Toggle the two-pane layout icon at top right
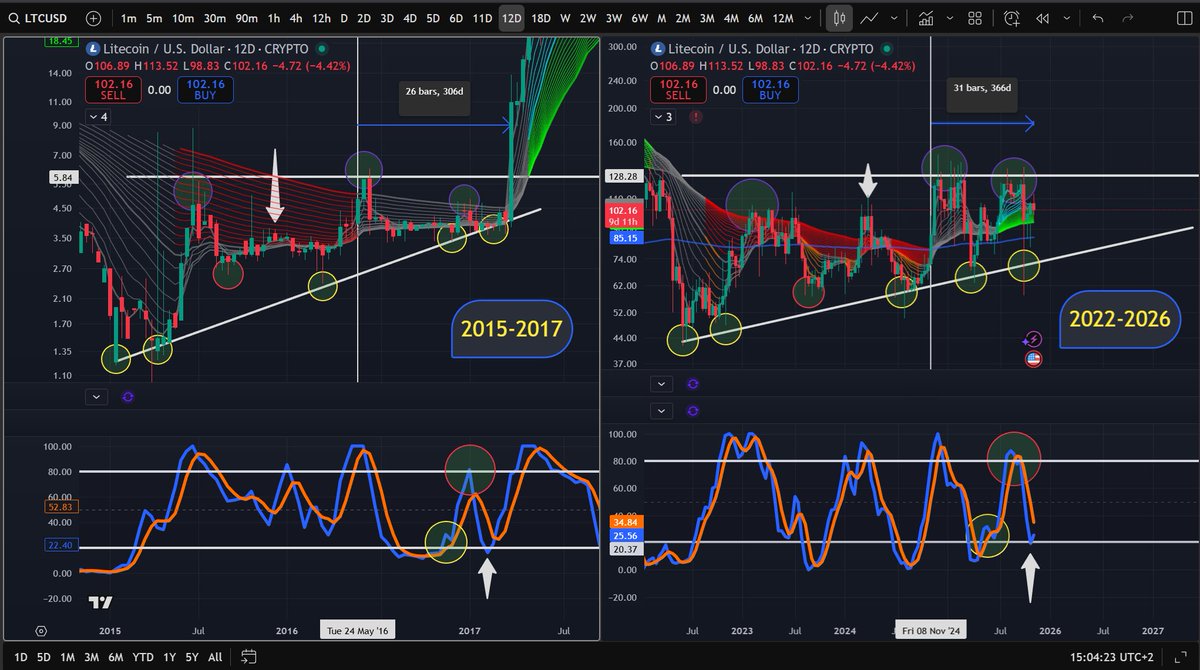 [x=1183, y=17]
